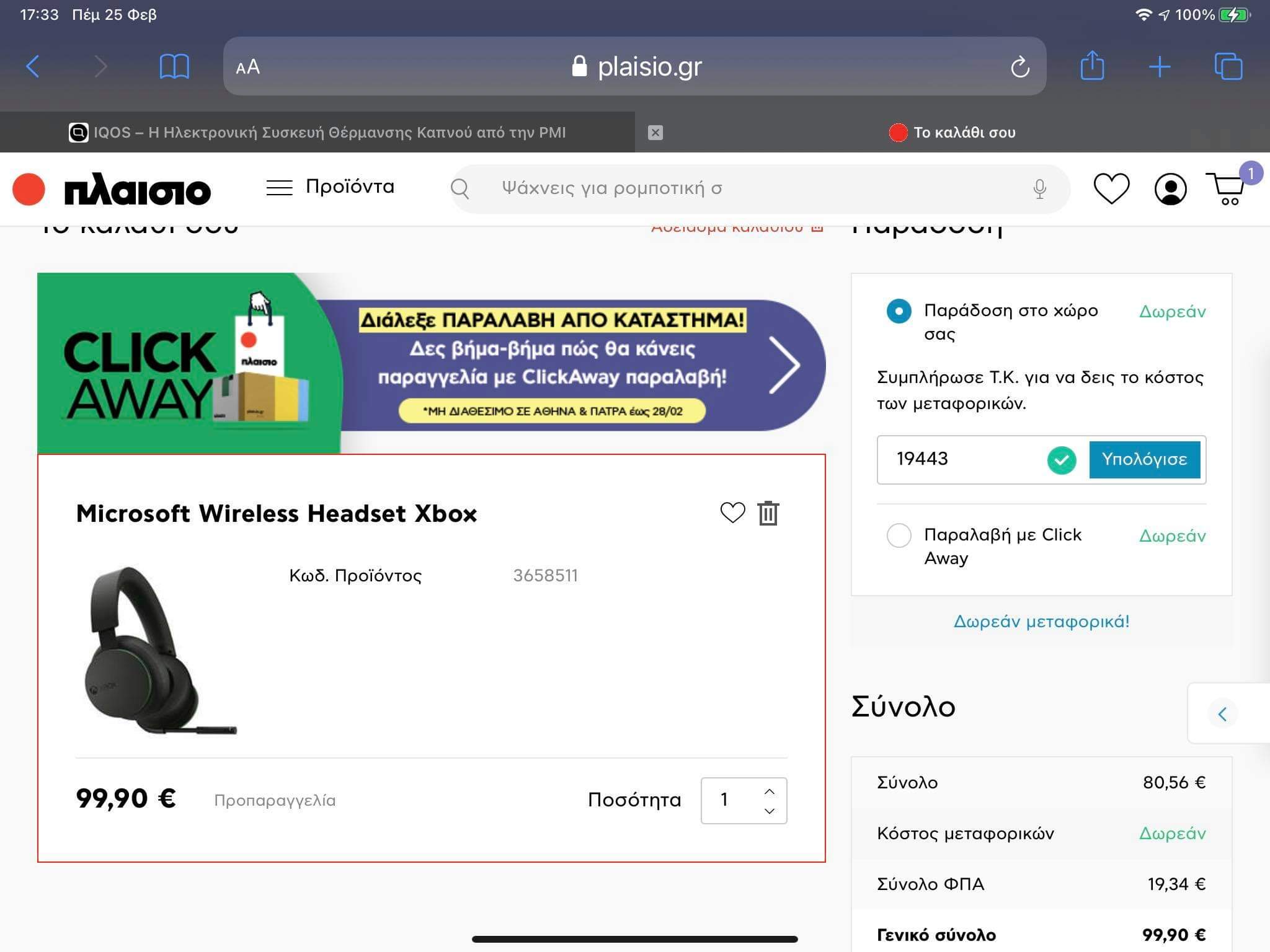The height and width of the screenshot is (952, 1270).
Task: Go forward with Safari forward arrow
Action: (100, 66)
